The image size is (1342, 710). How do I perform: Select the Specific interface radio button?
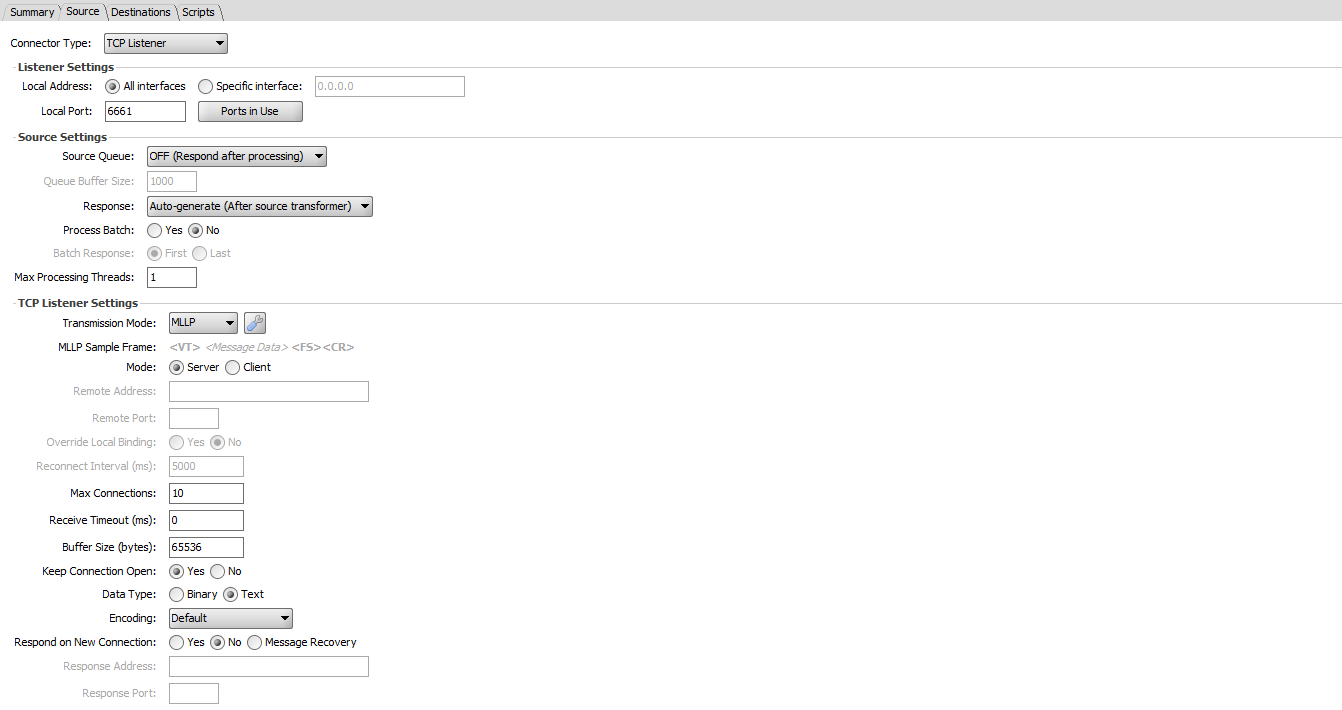[x=206, y=87]
